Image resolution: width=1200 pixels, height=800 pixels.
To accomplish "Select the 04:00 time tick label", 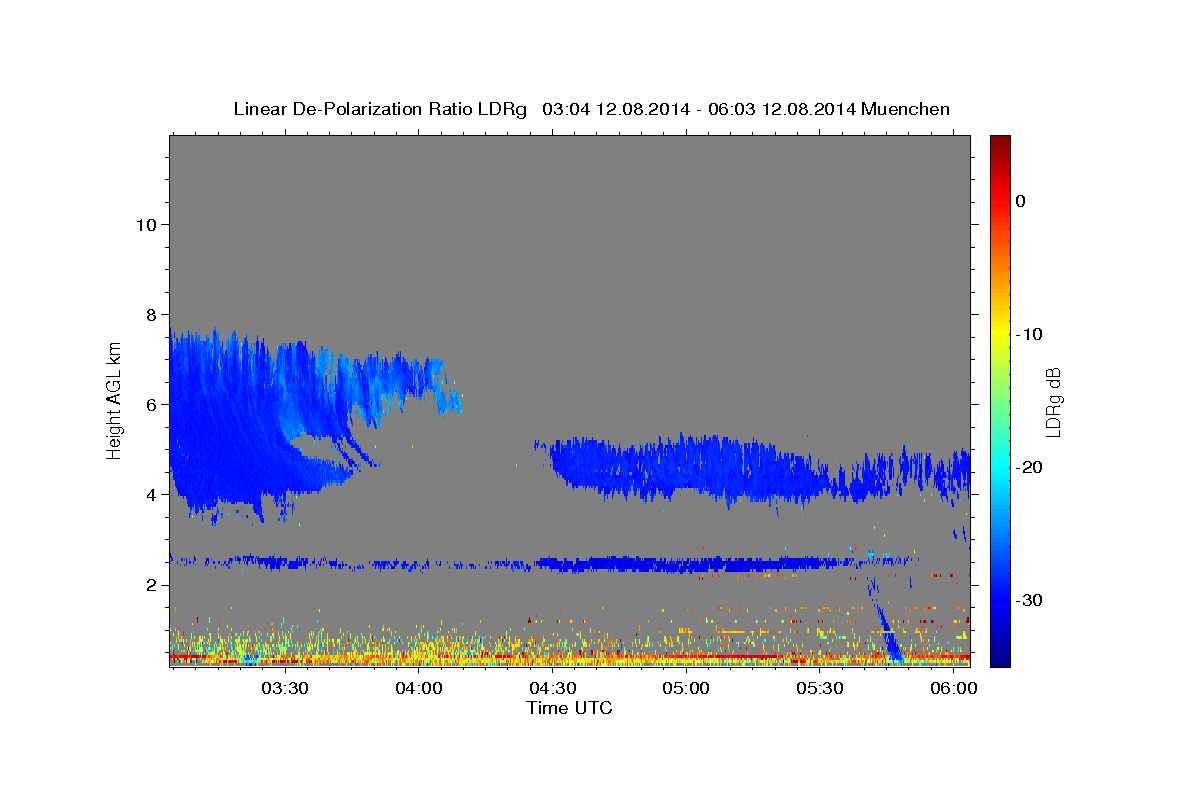I will [418, 689].
